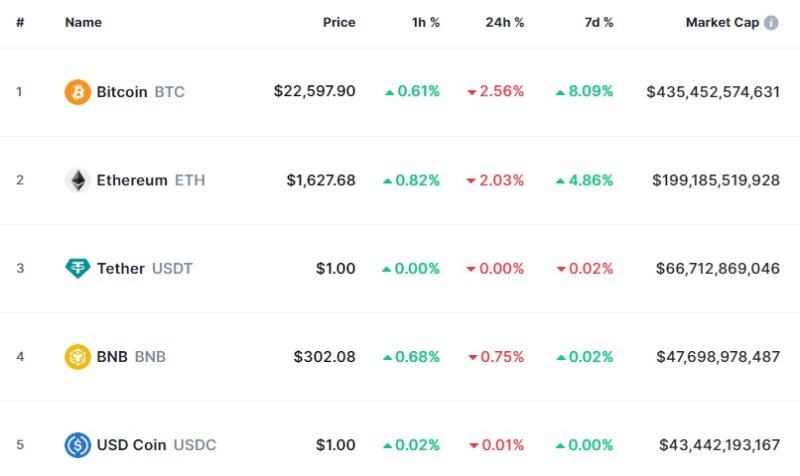Screen dimensions: 800x476
Task: Open the Bitcoin BTC name link
Action: [x=140, y=92]
